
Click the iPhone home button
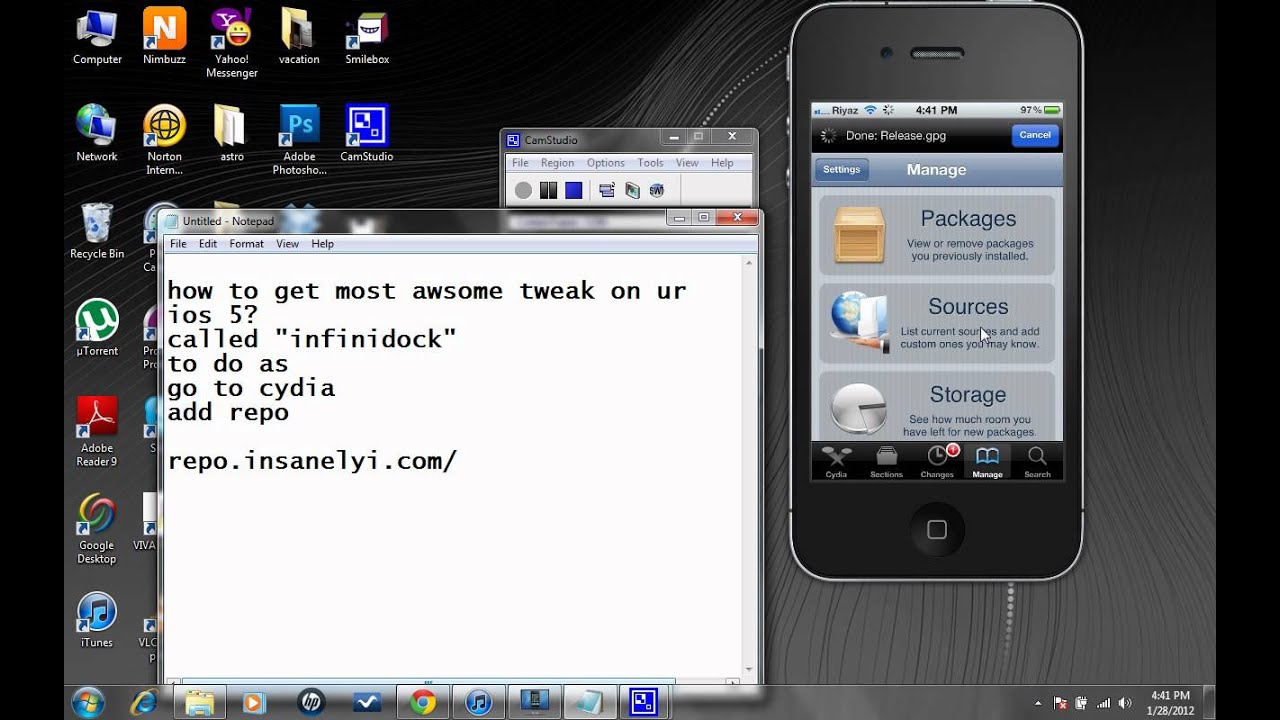[x=937, y=530]
